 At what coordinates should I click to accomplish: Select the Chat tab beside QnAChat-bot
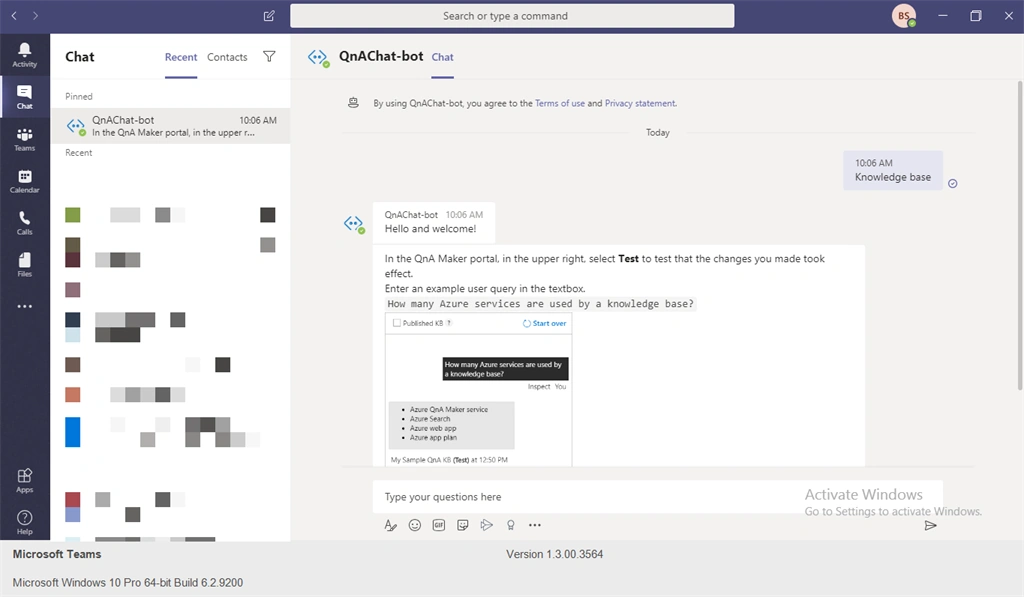coord(442,57)
